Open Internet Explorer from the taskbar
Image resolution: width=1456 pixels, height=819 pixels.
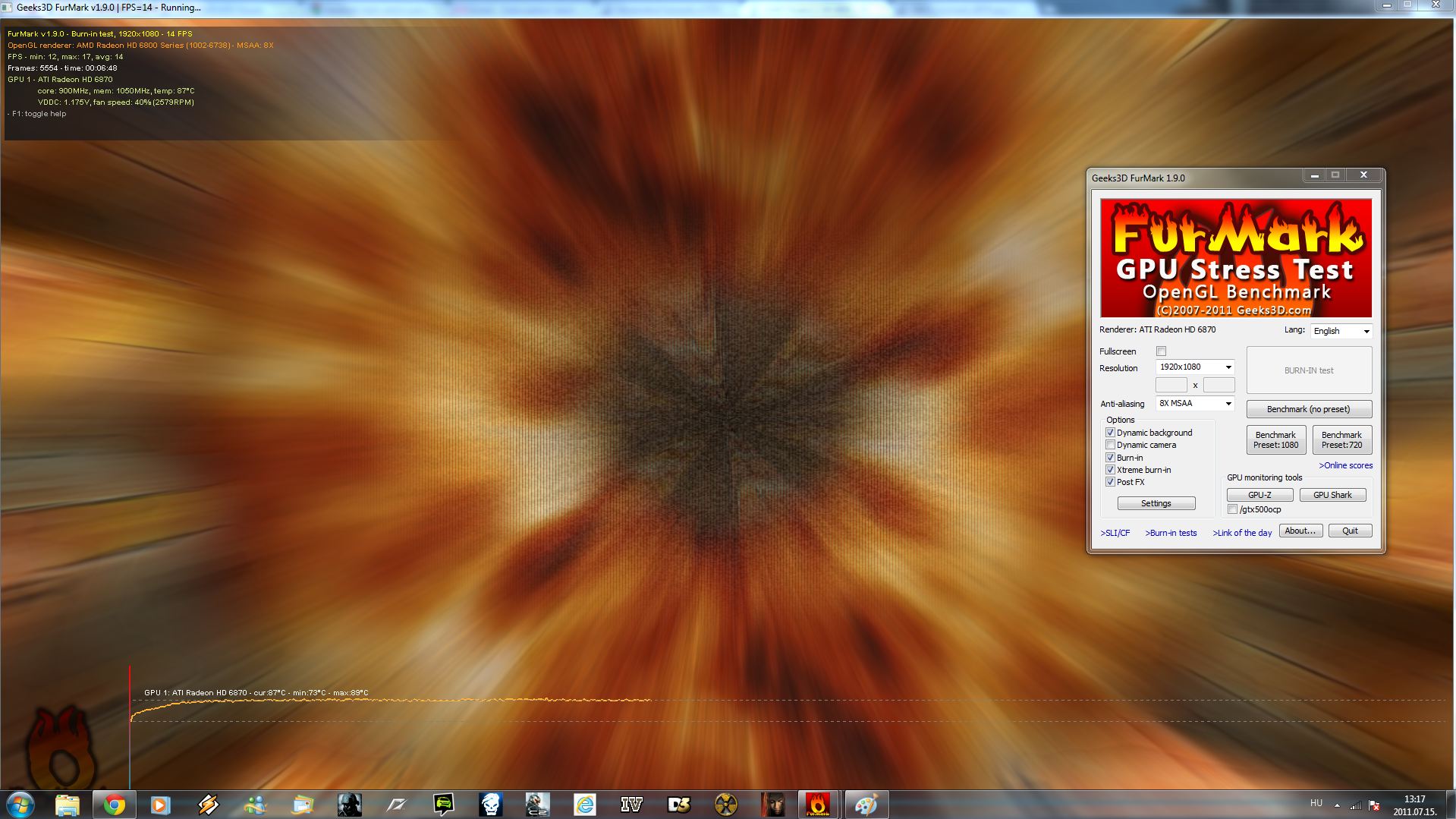point(585,805)
